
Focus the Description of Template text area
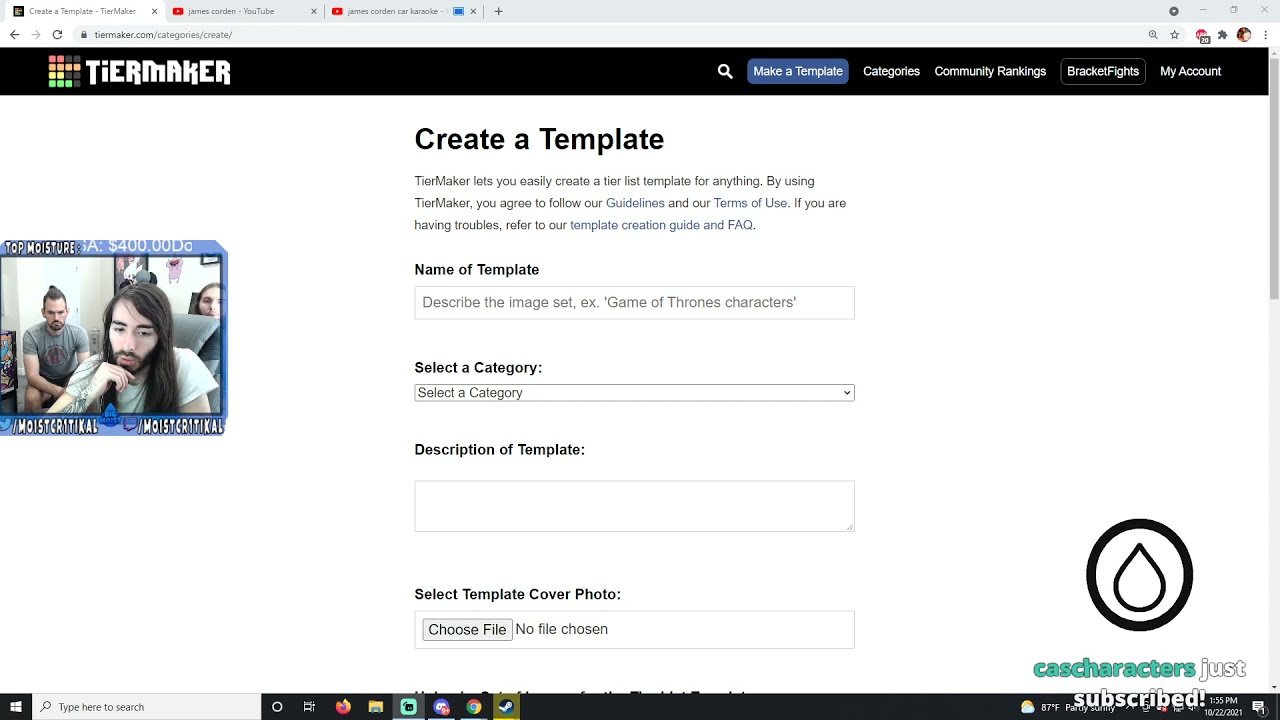(x=634, y=506)
